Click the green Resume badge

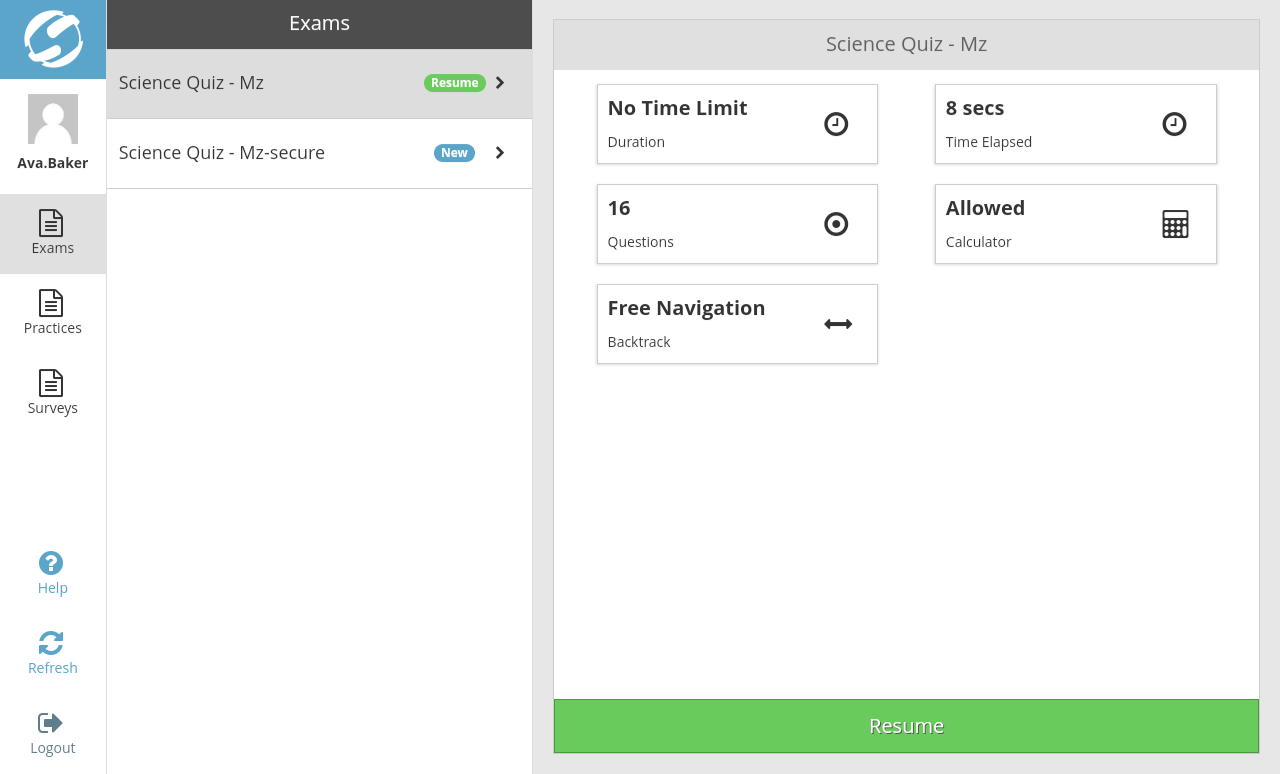(x=454, y=83)
